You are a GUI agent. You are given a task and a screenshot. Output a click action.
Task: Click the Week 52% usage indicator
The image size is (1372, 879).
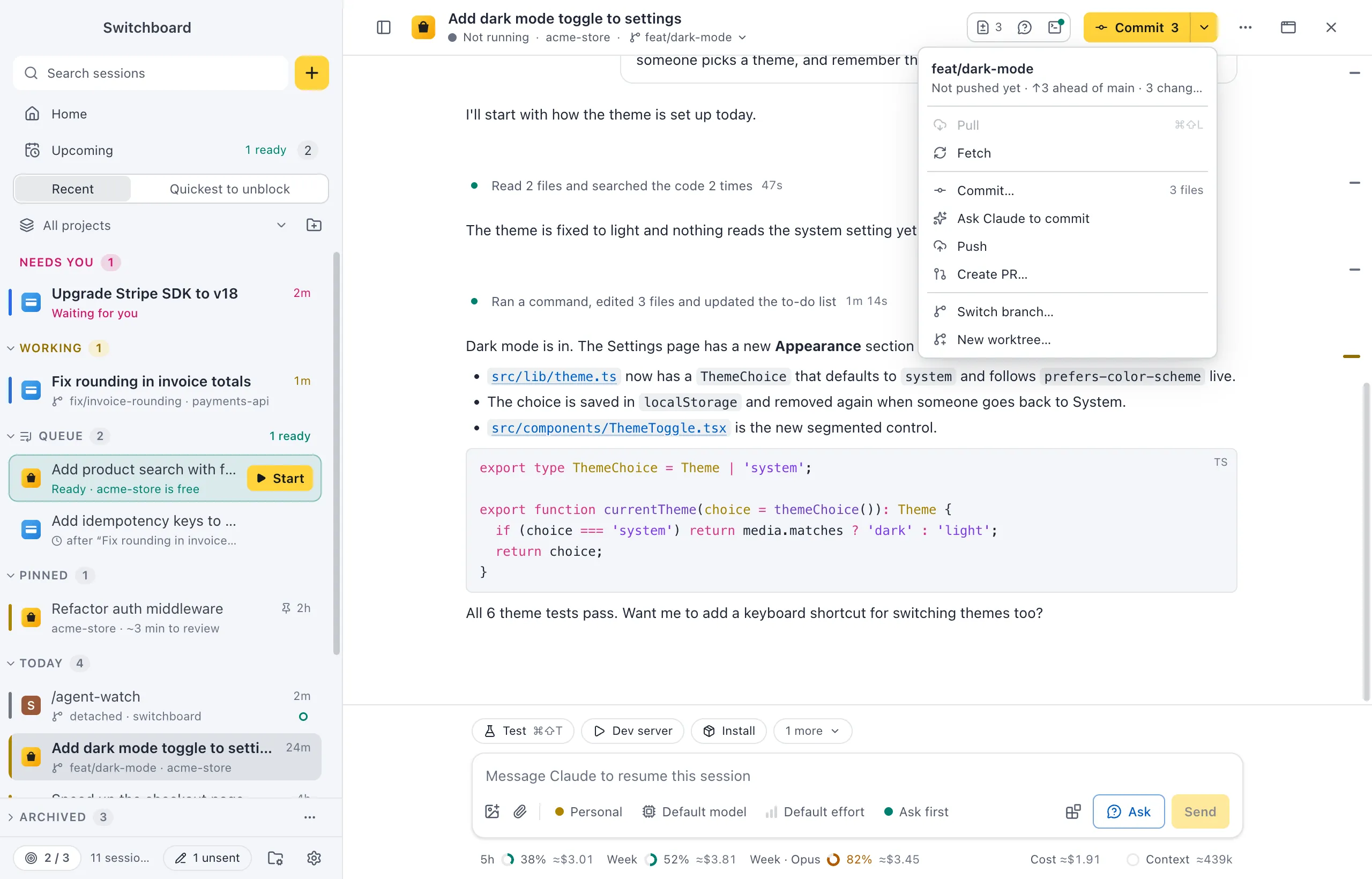[671, 860]
